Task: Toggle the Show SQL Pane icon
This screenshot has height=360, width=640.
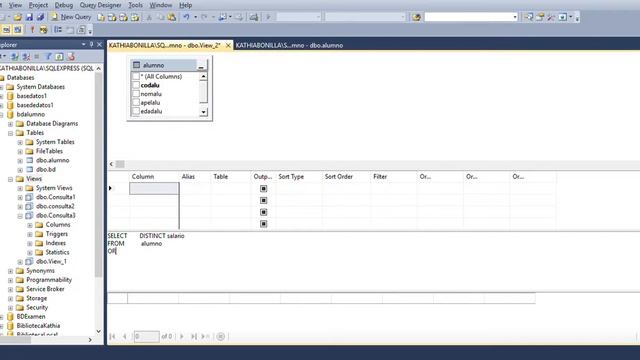Action: (7, 30)
